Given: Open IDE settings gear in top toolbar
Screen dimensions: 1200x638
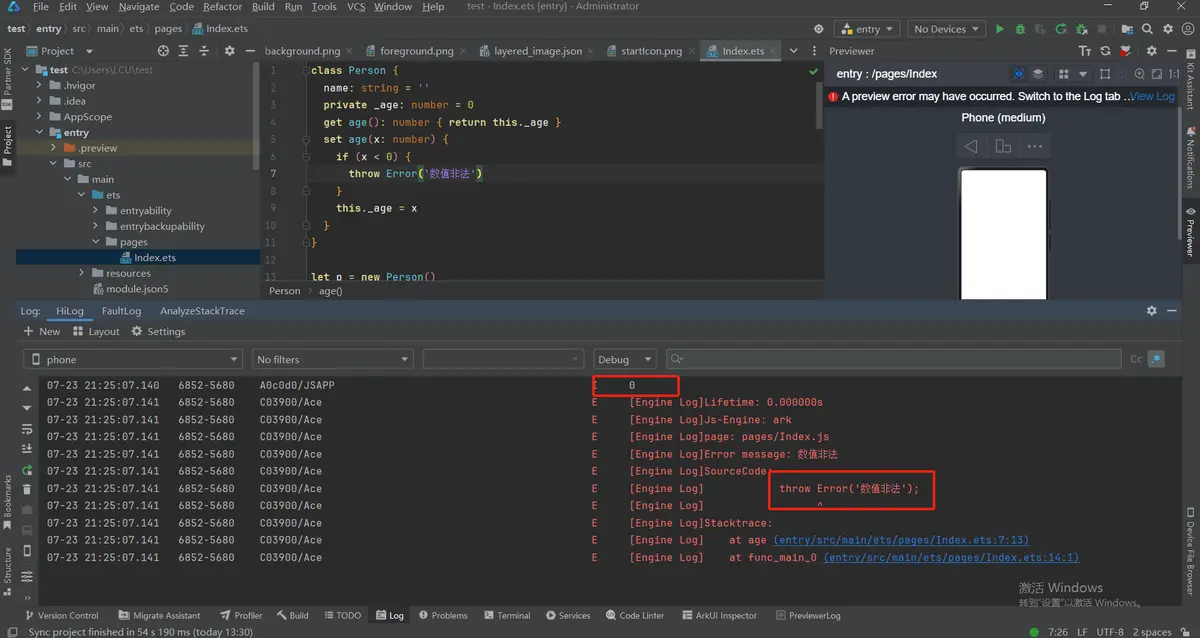Looking at the screenshot, I should tap(1167, 29).
